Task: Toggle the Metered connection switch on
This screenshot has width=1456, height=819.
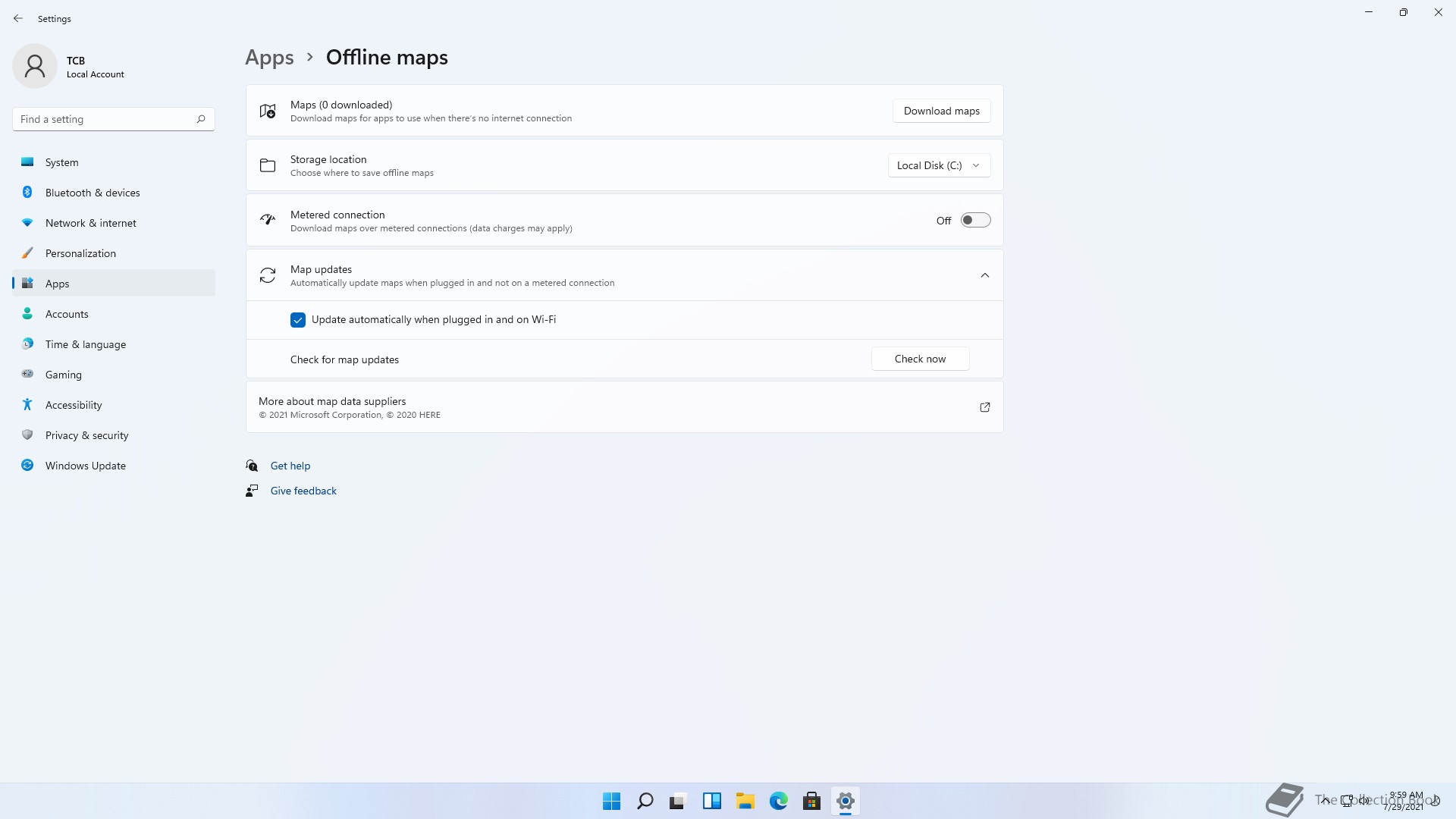Action: click(x=975, y=220)
